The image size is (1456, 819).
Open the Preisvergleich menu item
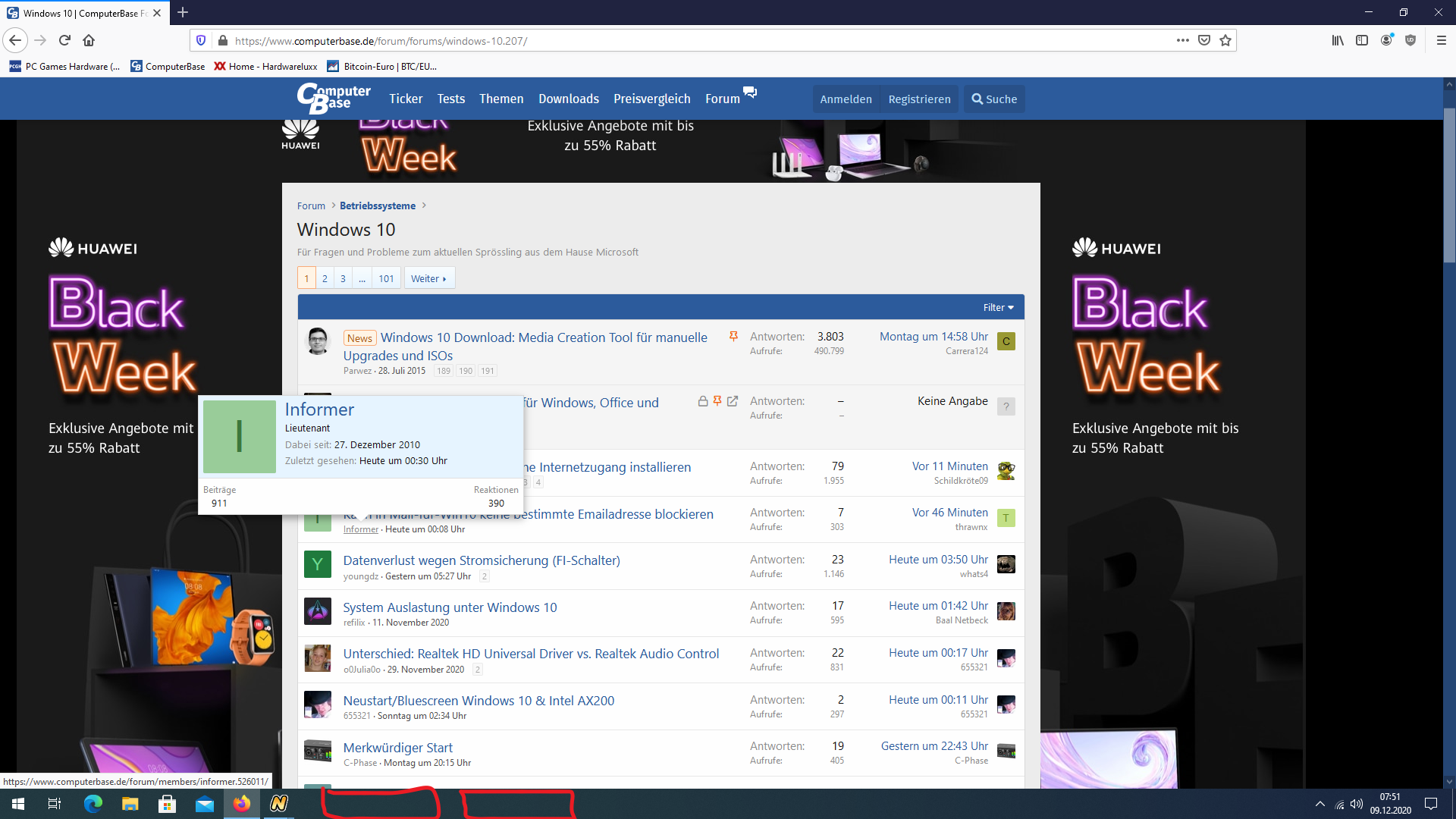[651, 99]
